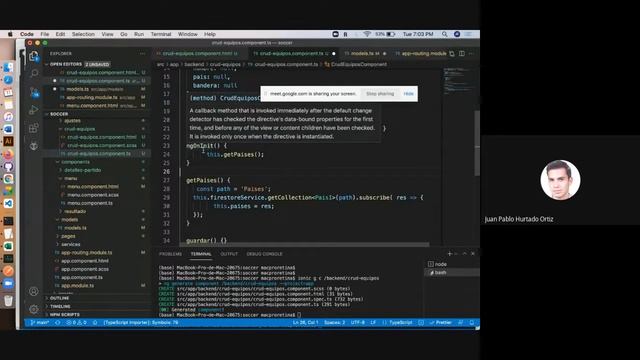Open the Selection menu
The image size is (640, 360).
pyautogui.click(x=83, y=34)
